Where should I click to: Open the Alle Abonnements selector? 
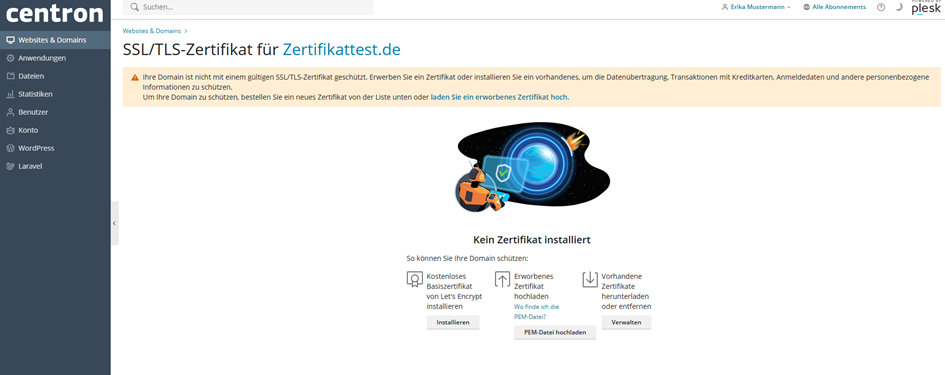click(834, 7)
